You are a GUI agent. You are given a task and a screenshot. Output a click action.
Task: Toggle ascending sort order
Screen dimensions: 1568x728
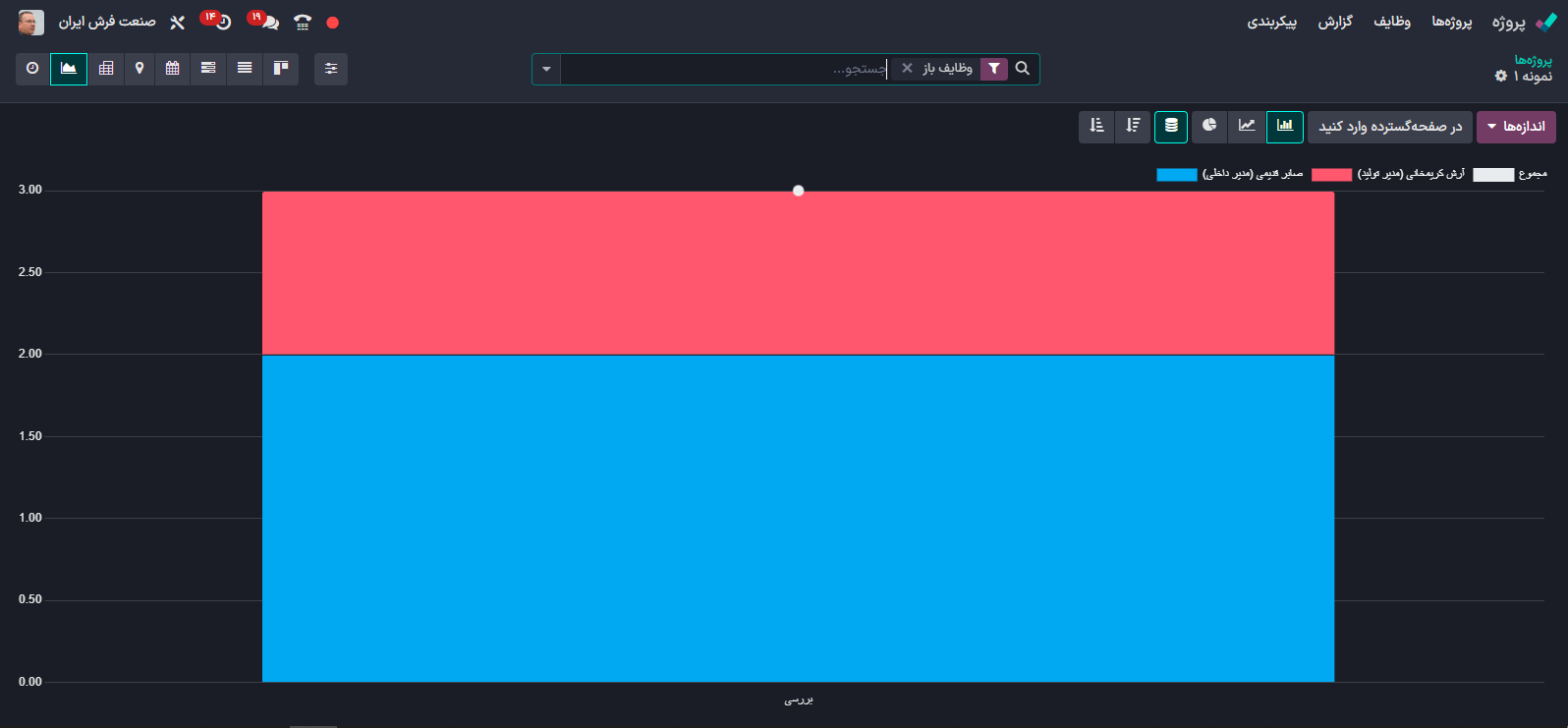pyautogui.click(x=1096, y=126)
